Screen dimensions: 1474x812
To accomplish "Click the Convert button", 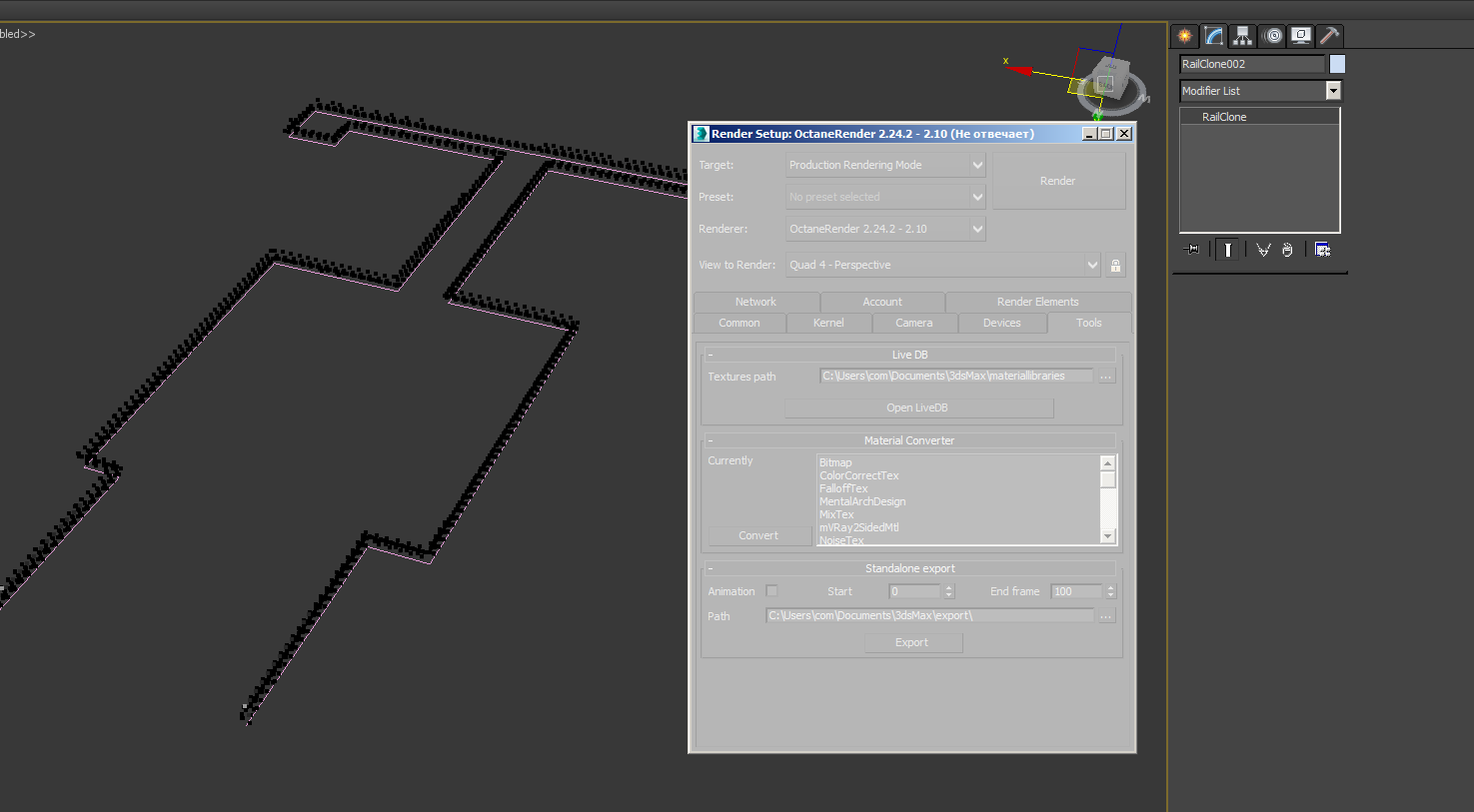I will [x=758, y=536].
